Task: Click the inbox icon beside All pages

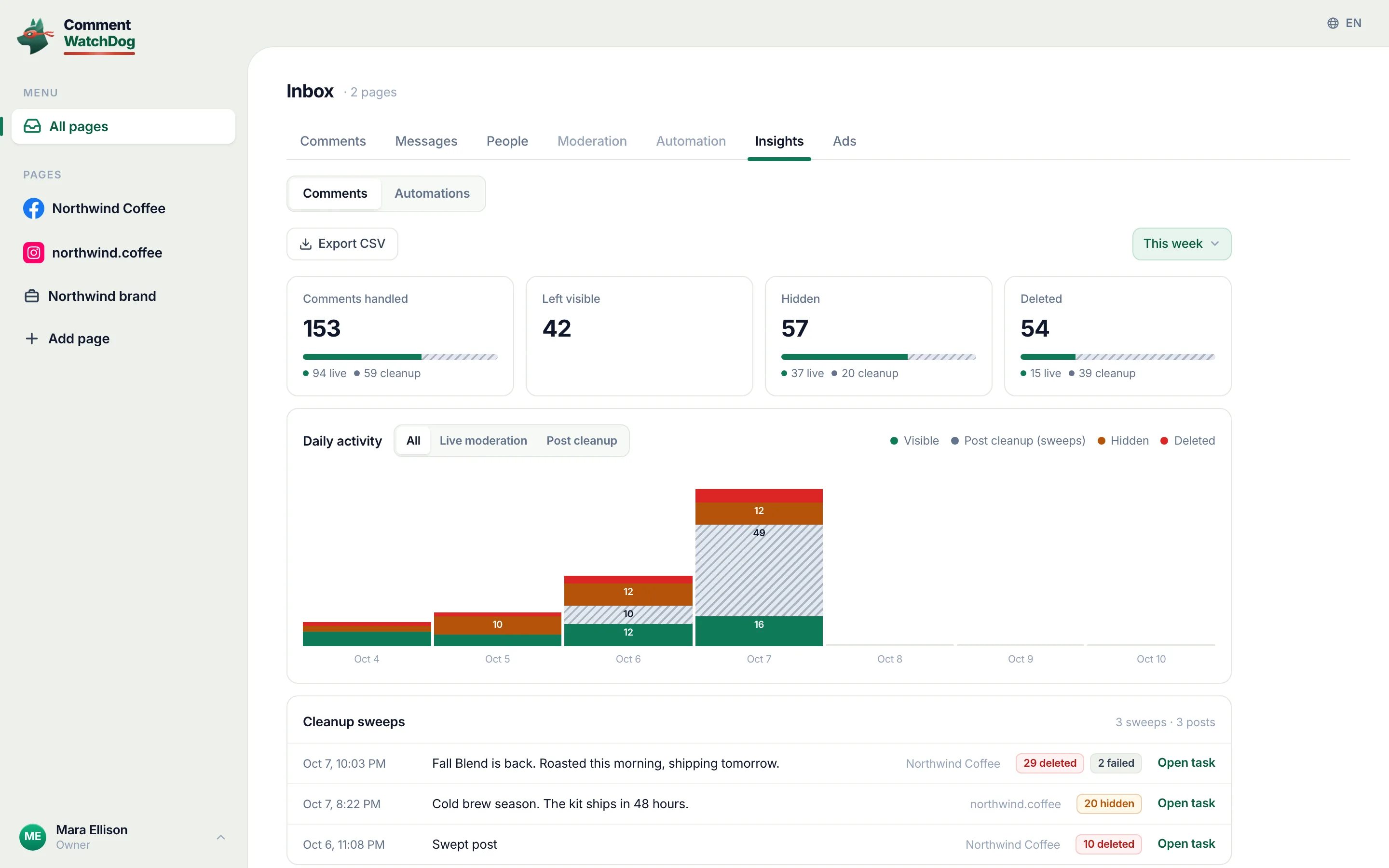Action: (32, 126)
